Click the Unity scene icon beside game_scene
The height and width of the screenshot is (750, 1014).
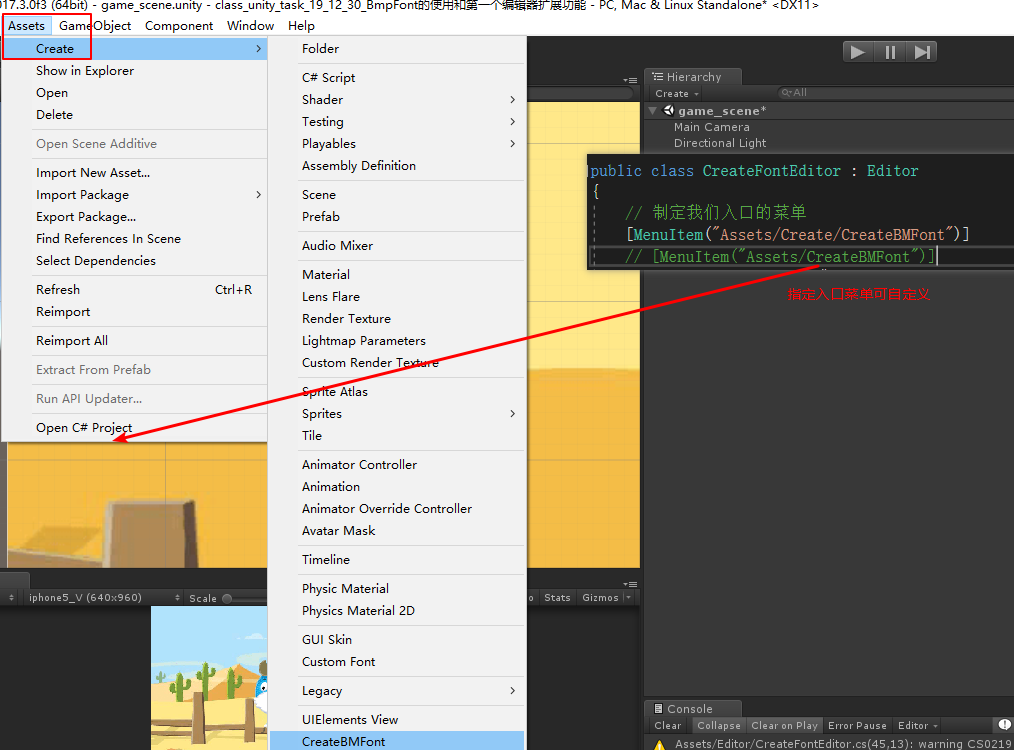pos(669,111)
